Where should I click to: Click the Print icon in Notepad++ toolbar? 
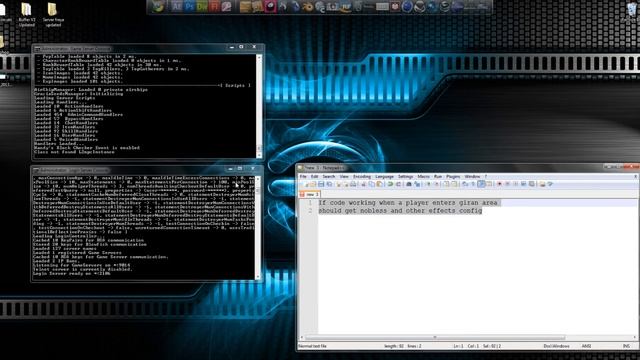tap(353, 184)
